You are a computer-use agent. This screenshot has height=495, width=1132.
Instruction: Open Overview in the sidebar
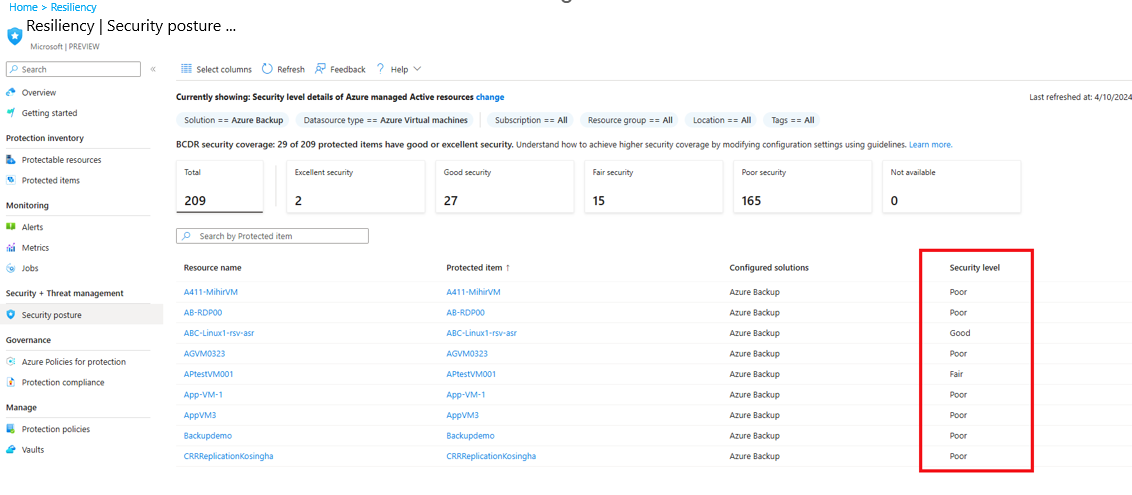click(x=39, y=92)
